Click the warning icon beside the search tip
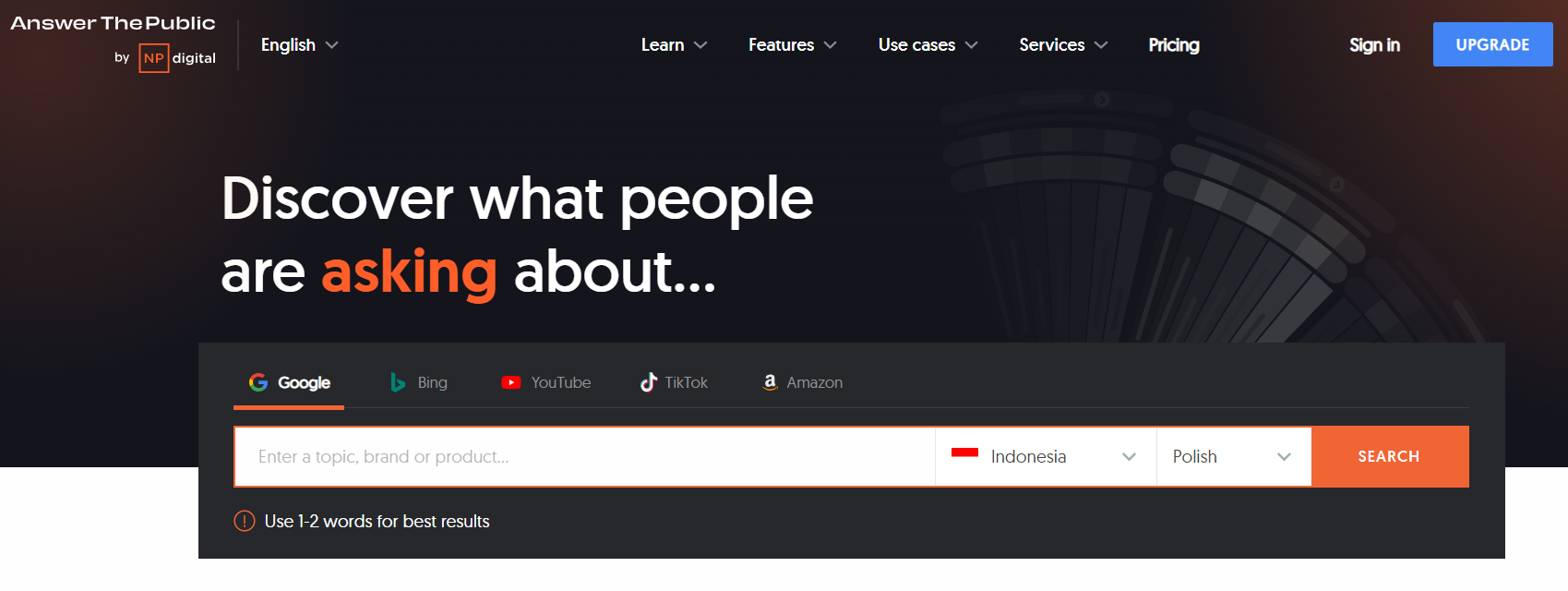This screenshot has height=591, width=1568. coord(245,521)
